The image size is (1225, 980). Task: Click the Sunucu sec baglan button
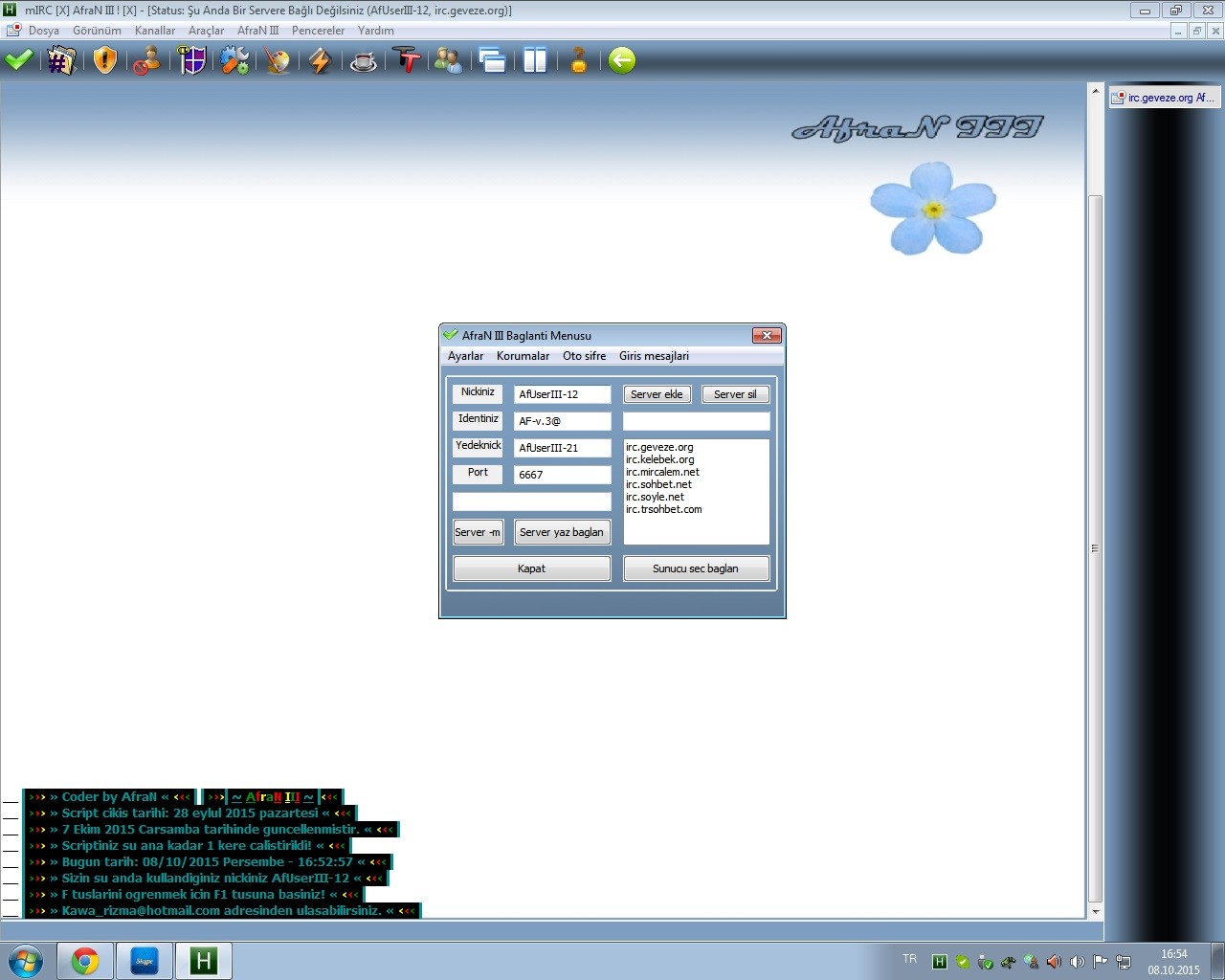696,568
